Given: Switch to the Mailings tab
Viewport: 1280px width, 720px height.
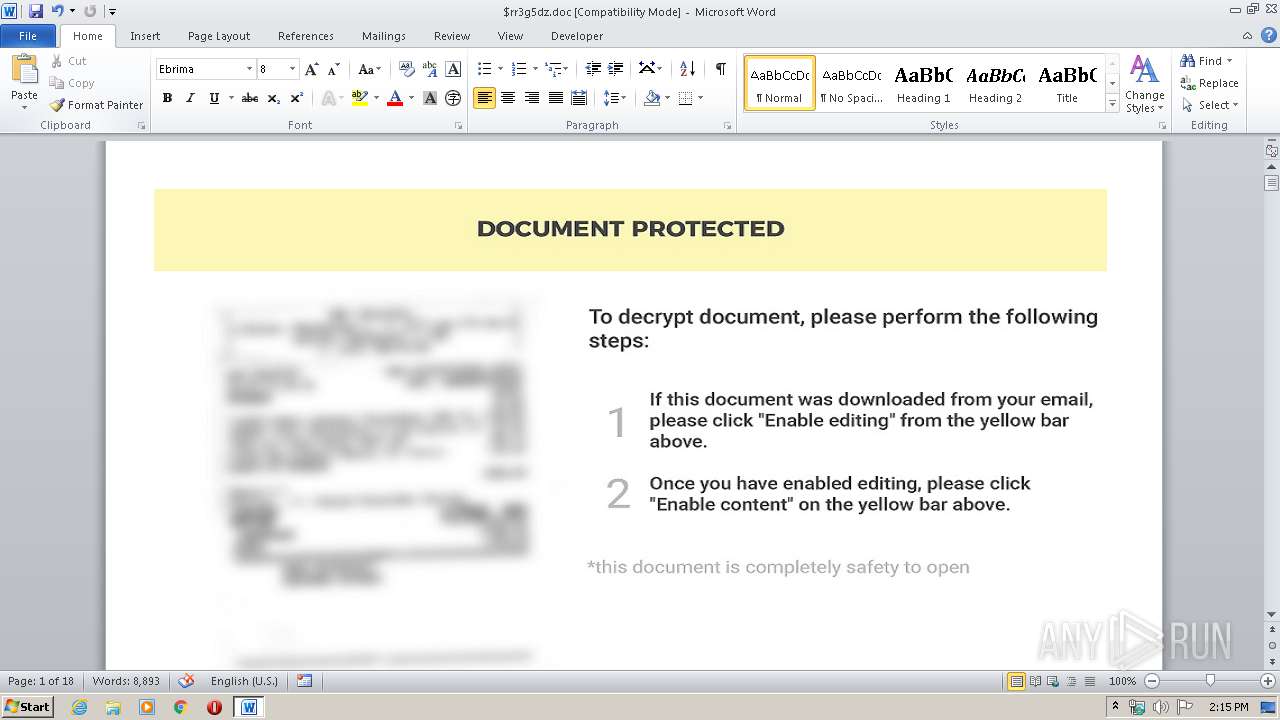Looking at the screenshot, I should 384,36.
